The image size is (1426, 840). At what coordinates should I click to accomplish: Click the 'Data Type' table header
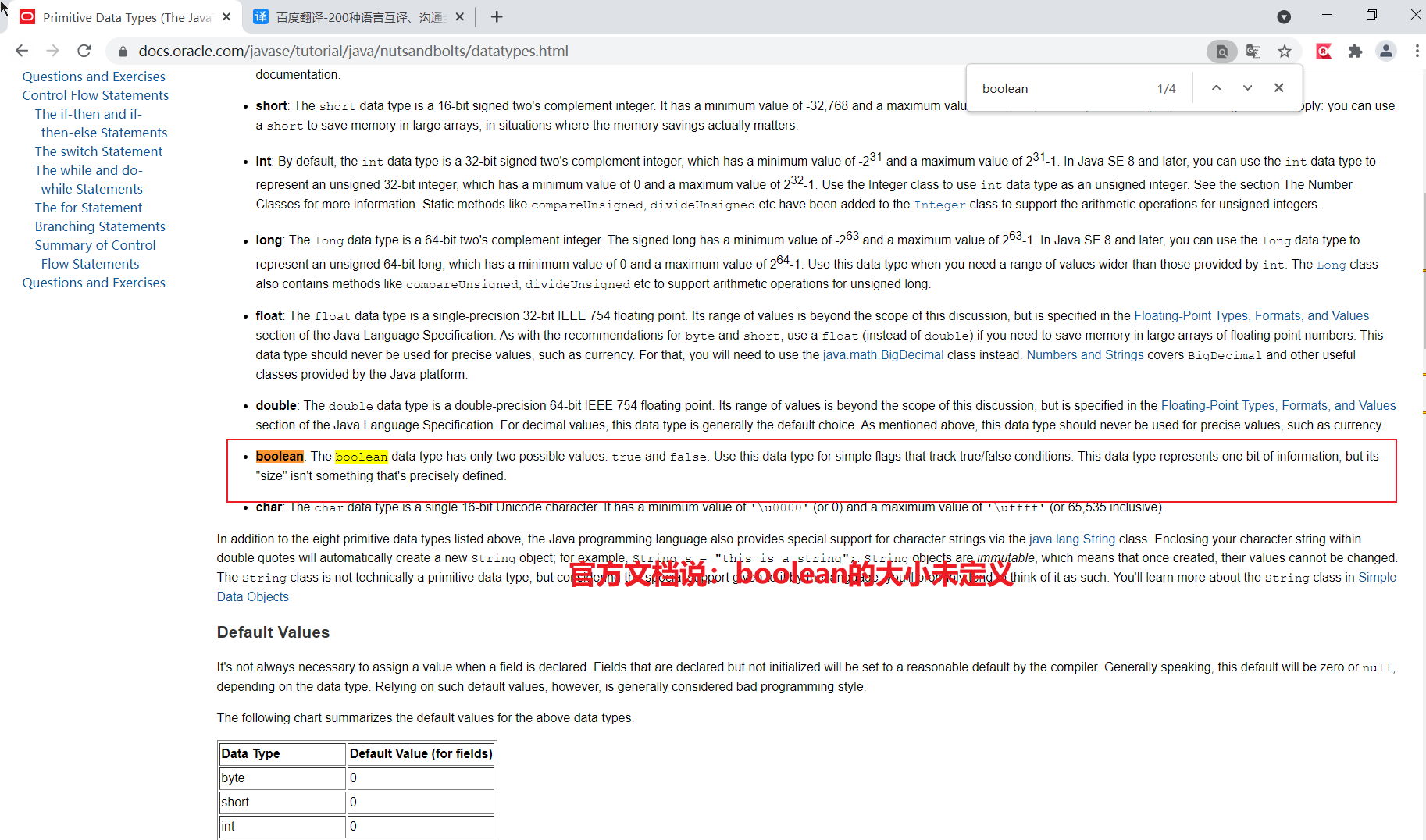[x=282, y=753]
